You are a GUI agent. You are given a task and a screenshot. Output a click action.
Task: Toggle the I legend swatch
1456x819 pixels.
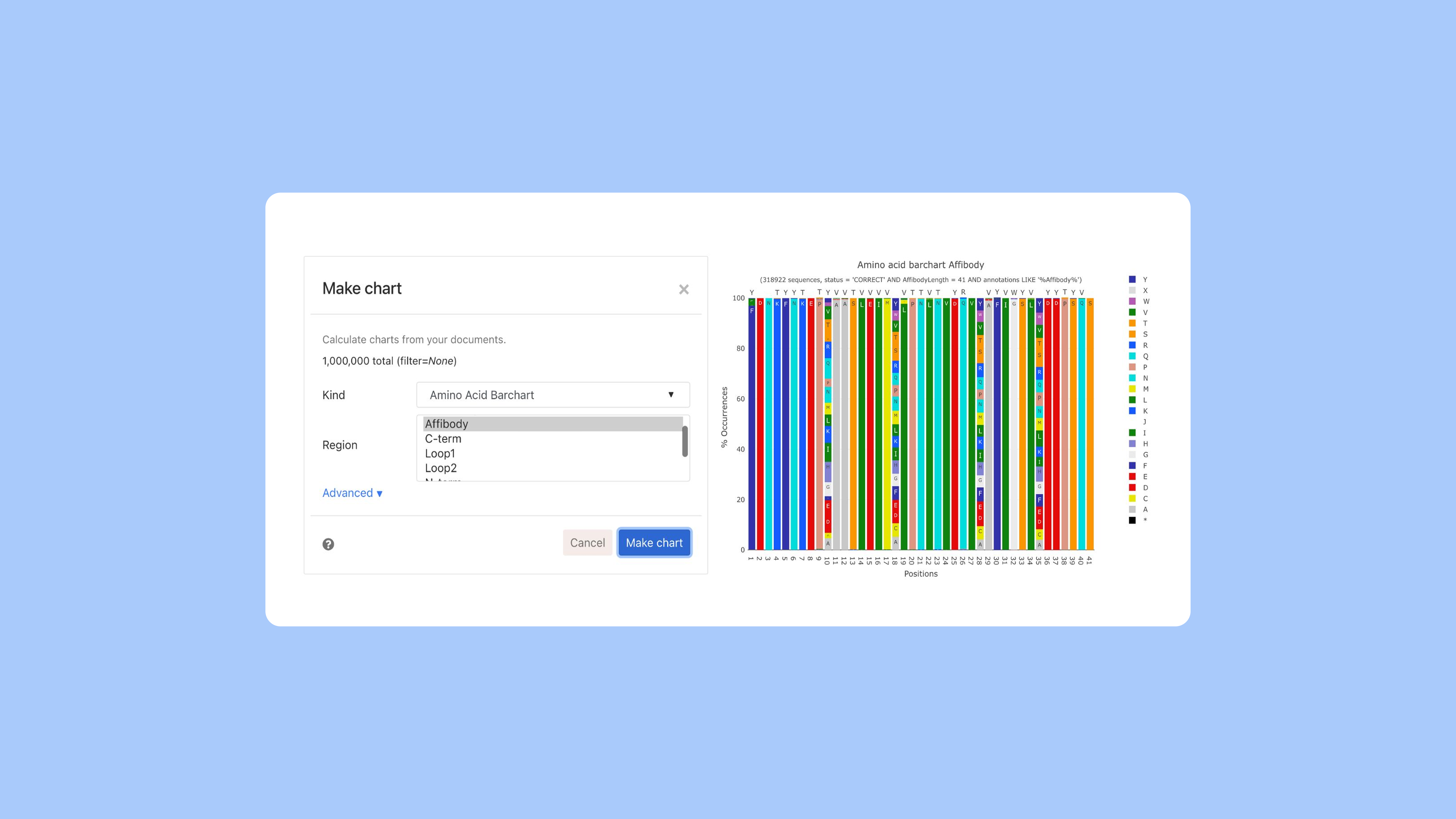(1132, 433)
